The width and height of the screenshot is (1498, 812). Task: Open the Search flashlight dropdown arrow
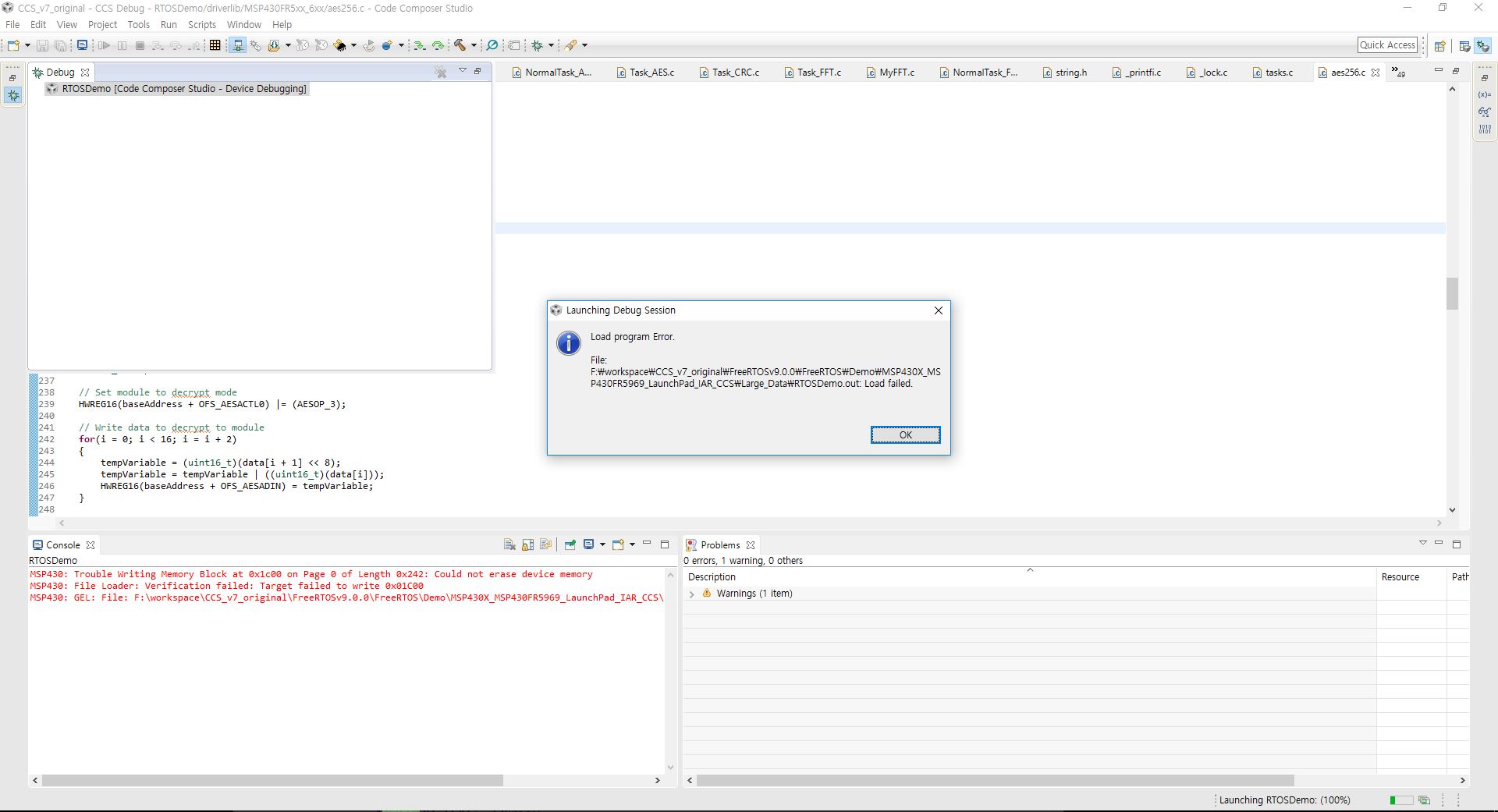point(584,45)
